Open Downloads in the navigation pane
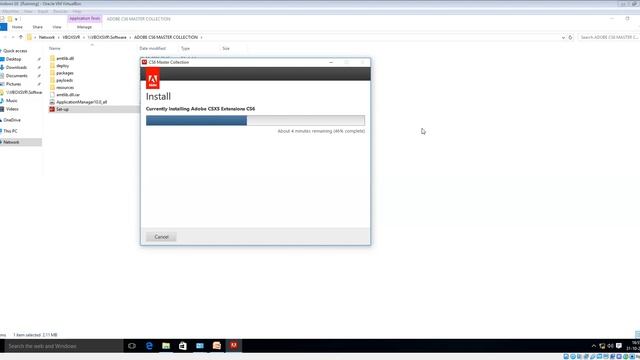This screenshot has height=360, width=640. point(16,67)
